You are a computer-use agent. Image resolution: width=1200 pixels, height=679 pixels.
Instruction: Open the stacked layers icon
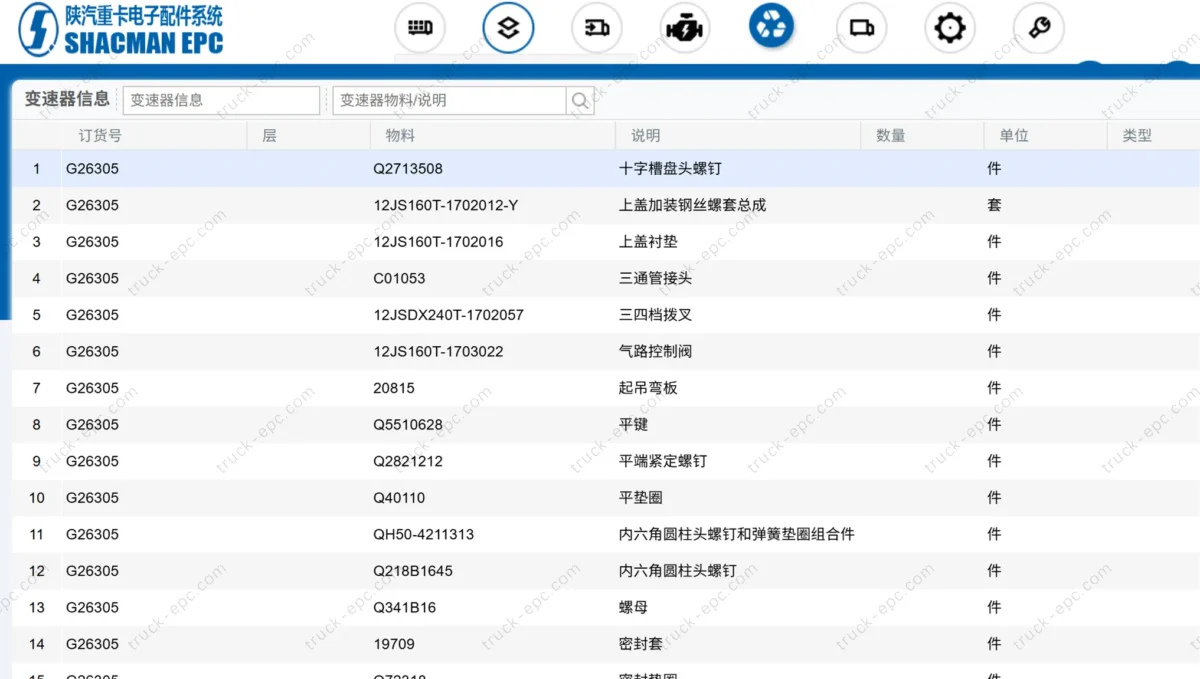[x=508, y=28]
